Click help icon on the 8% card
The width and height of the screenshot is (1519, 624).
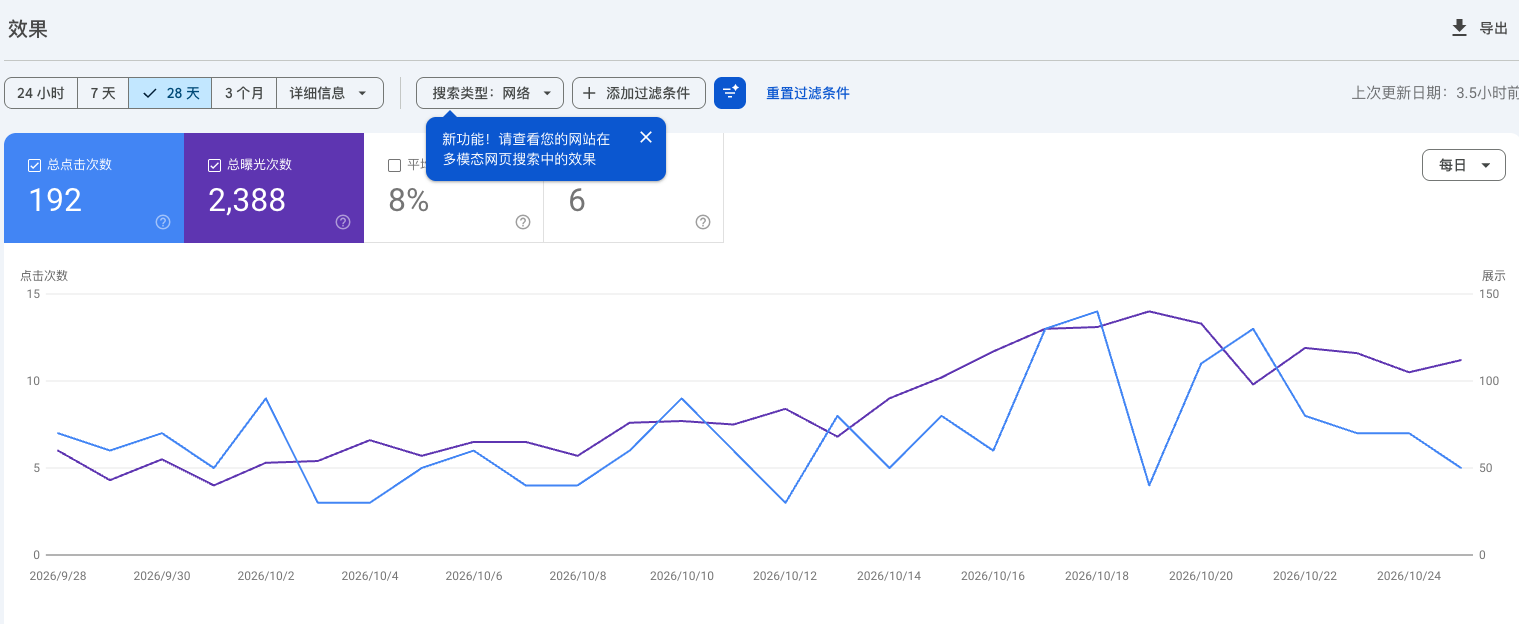click(523, 222)
